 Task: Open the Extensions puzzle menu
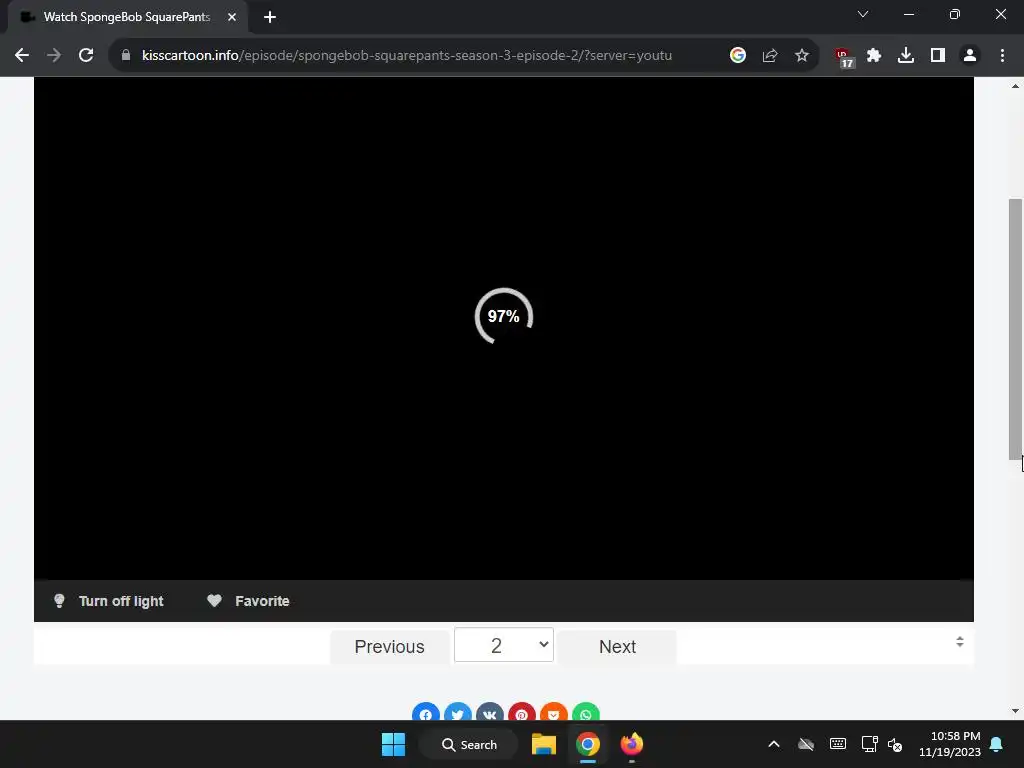click(x=874, y=56)
